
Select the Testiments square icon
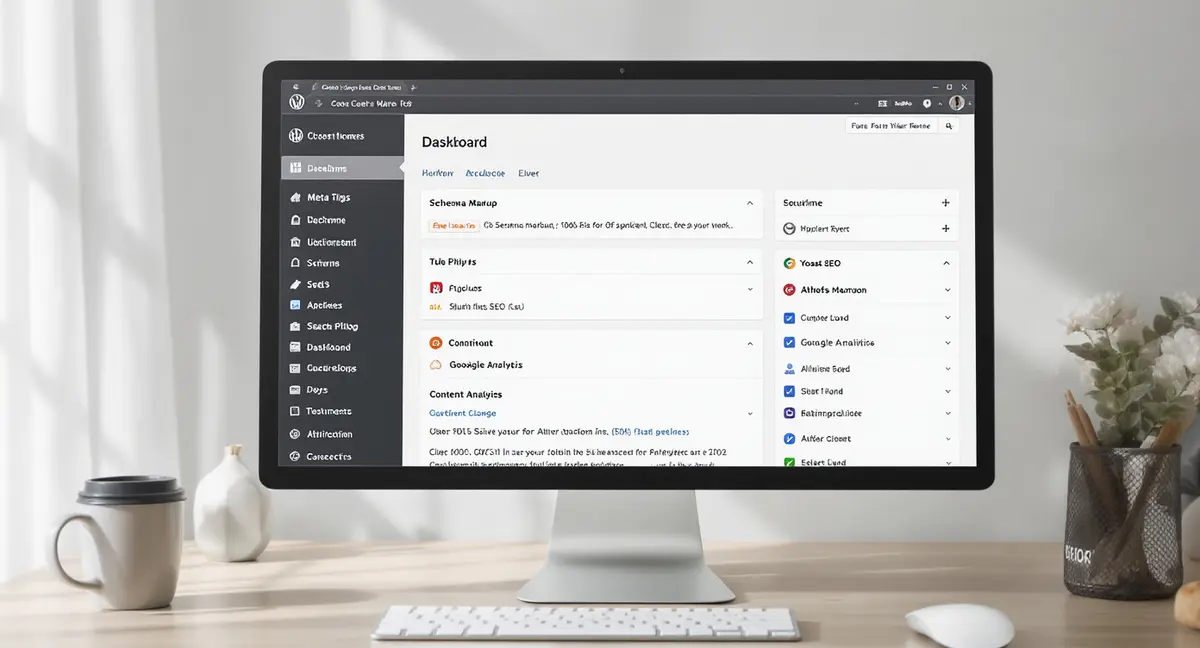point(296,411)
